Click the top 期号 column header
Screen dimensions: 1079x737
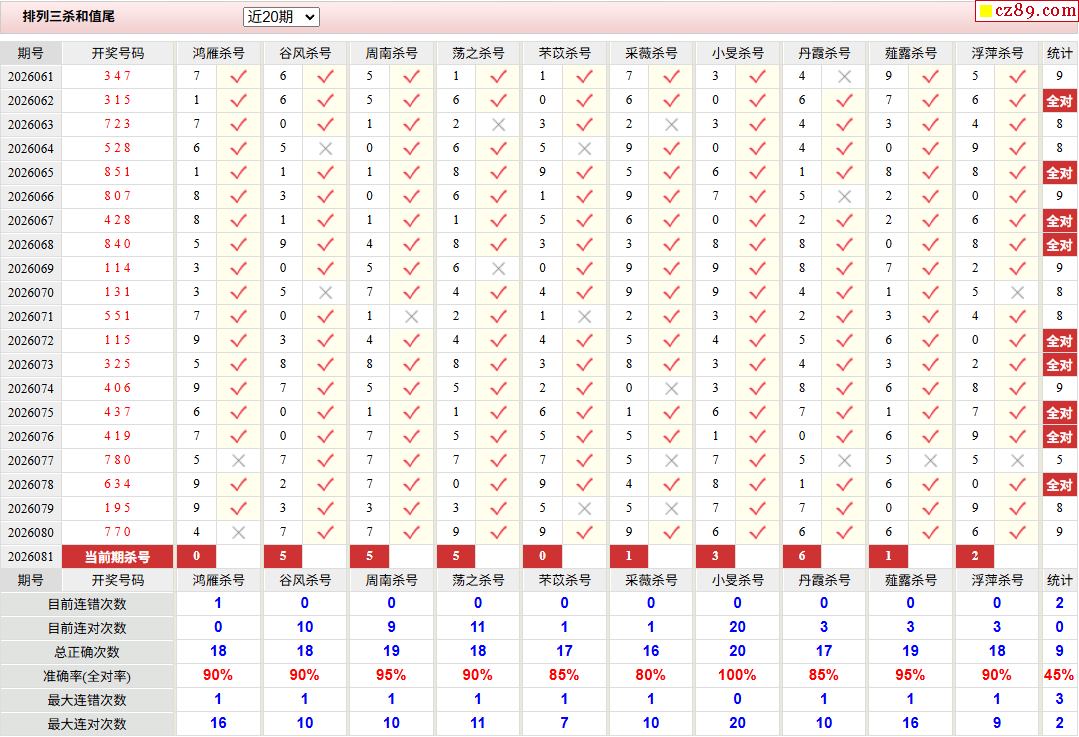tap(31, 53)
